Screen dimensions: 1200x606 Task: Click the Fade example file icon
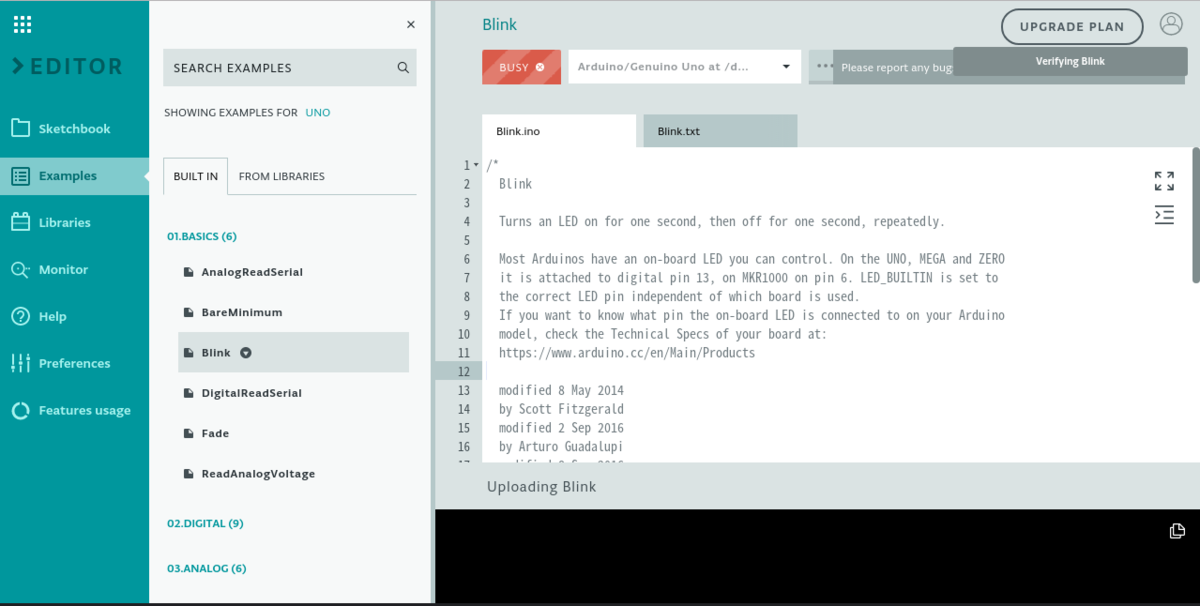[x=189, y=433]
